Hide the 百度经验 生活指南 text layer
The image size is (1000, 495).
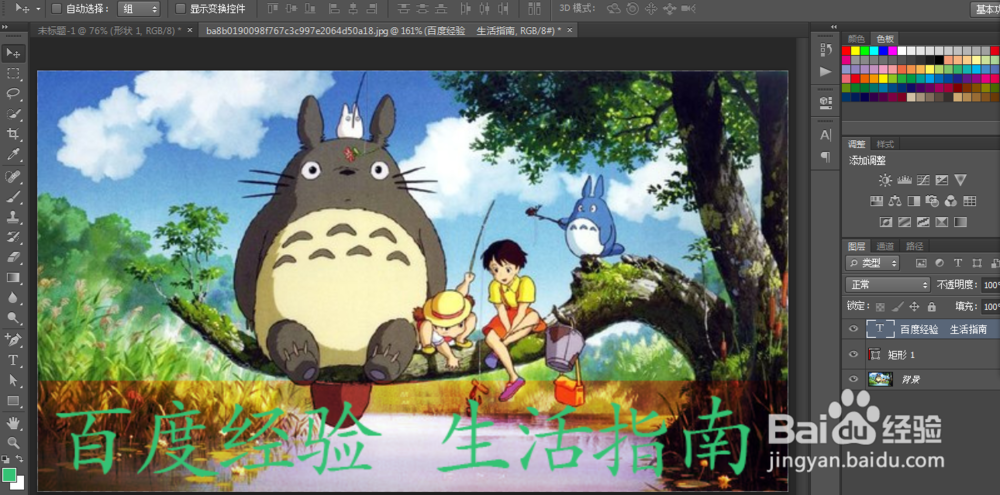pyautogui.click(x=853, y=329)
